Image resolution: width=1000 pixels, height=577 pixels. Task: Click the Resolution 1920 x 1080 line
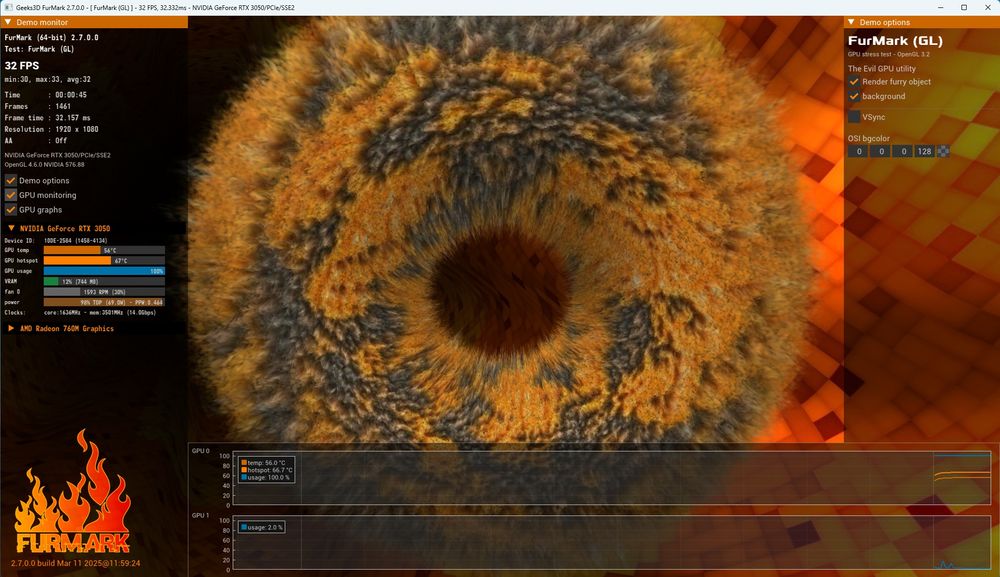click(52, 129)
